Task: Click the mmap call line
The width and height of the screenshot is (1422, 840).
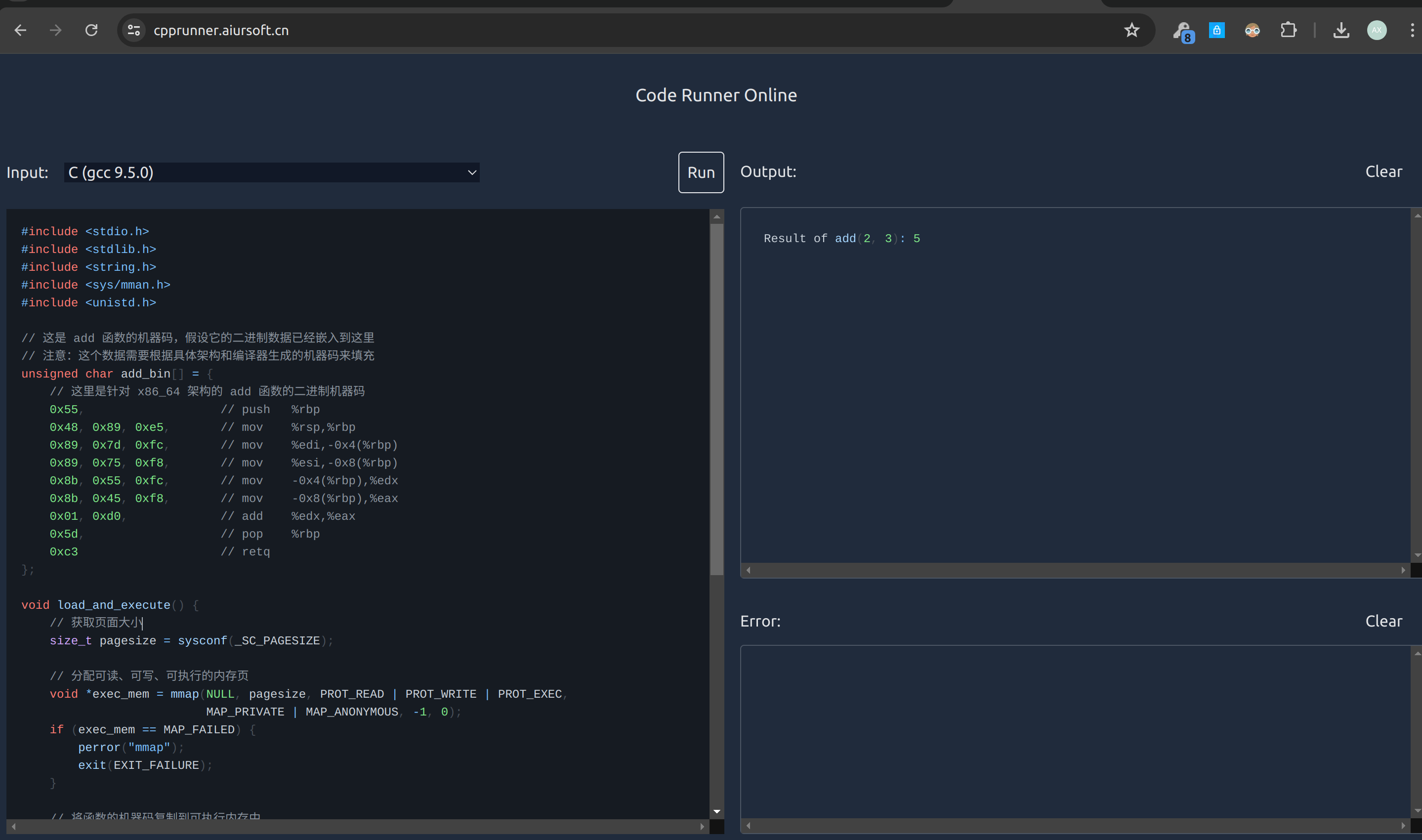Action: coord(308,694)
